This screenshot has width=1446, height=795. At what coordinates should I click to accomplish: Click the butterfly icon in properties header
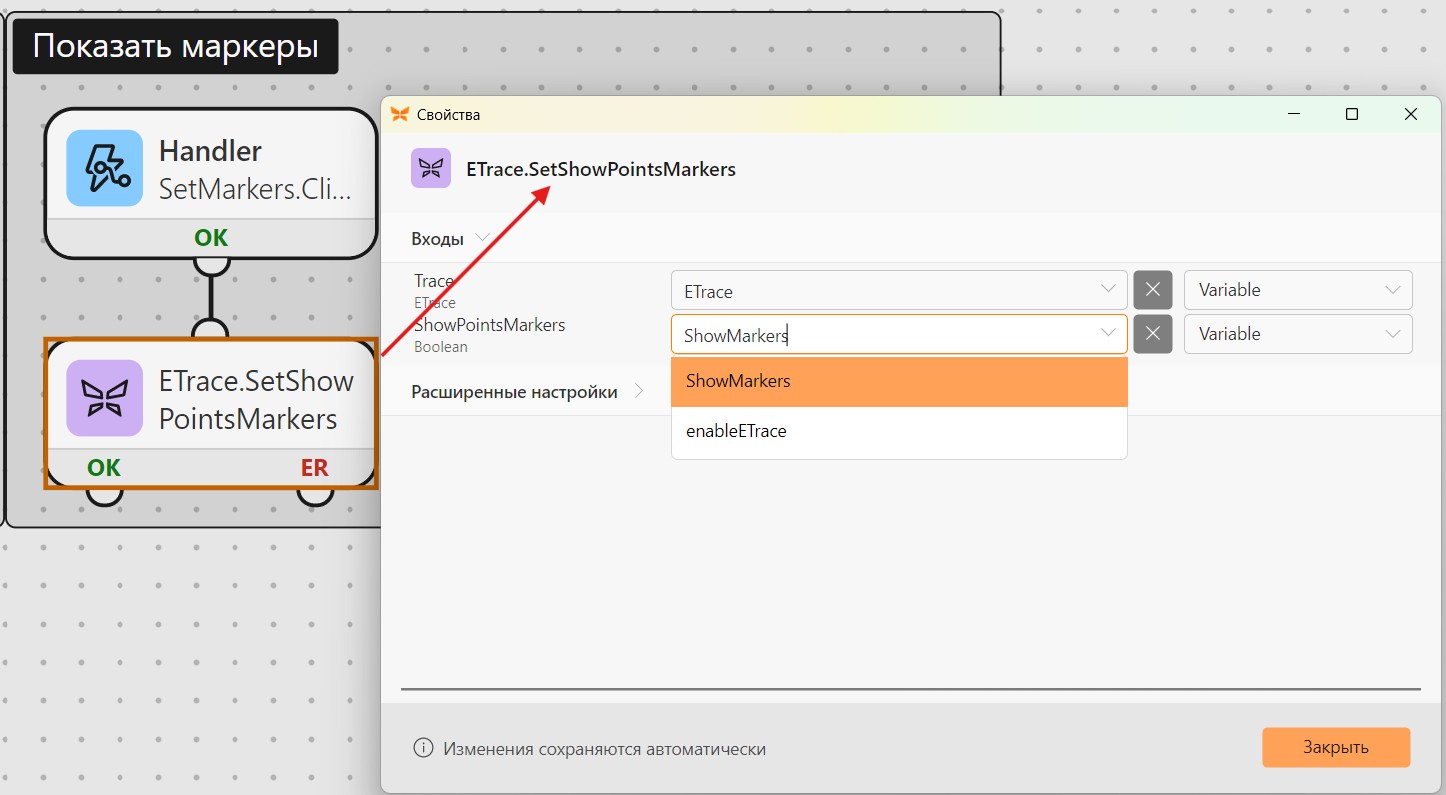(431, 168)
